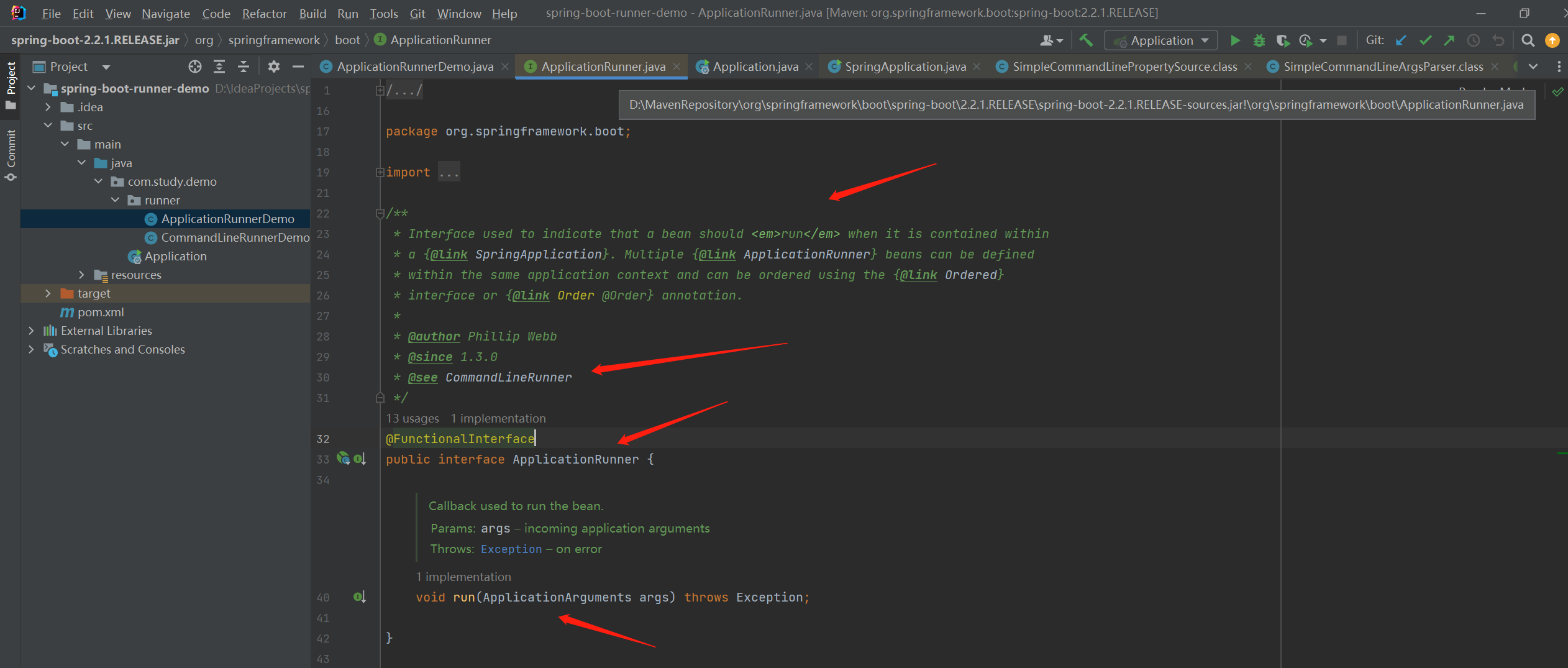Start debugging with the bug icon
This screenshot has width=1568, height=668.
[1259, 40]
